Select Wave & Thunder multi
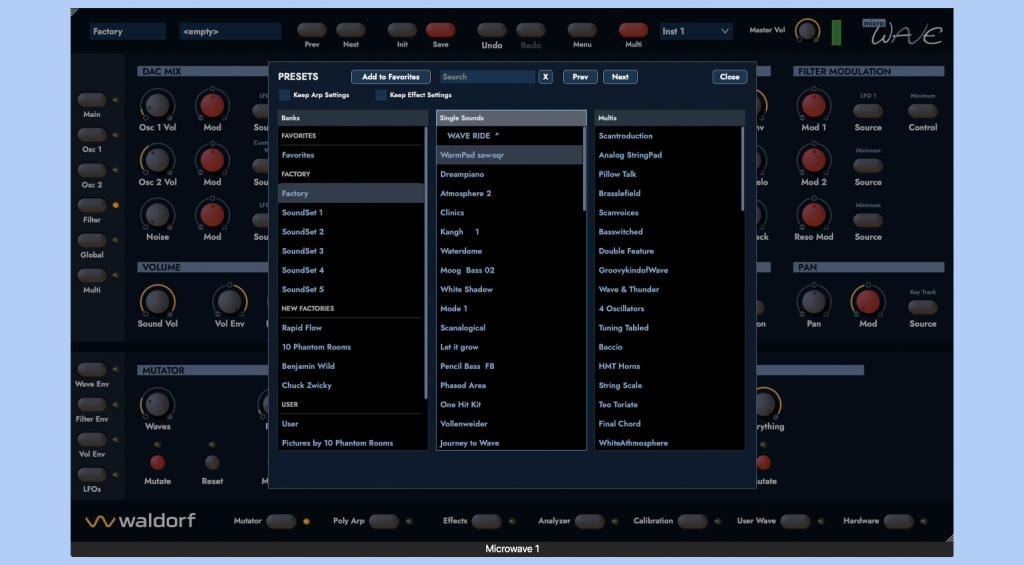 [x=668, y=289]
